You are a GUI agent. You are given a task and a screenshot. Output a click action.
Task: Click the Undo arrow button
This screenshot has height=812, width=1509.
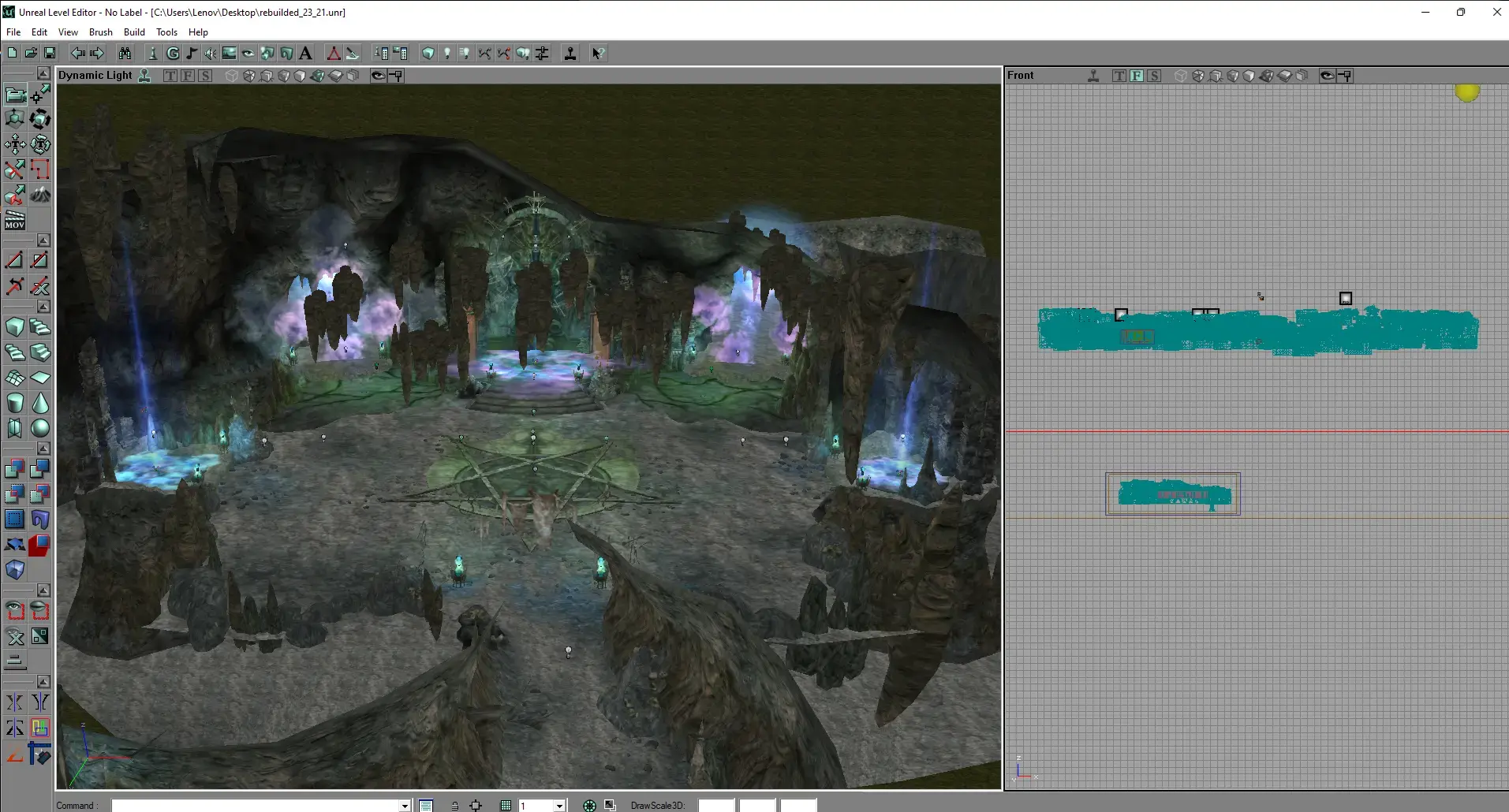point(77,54)
